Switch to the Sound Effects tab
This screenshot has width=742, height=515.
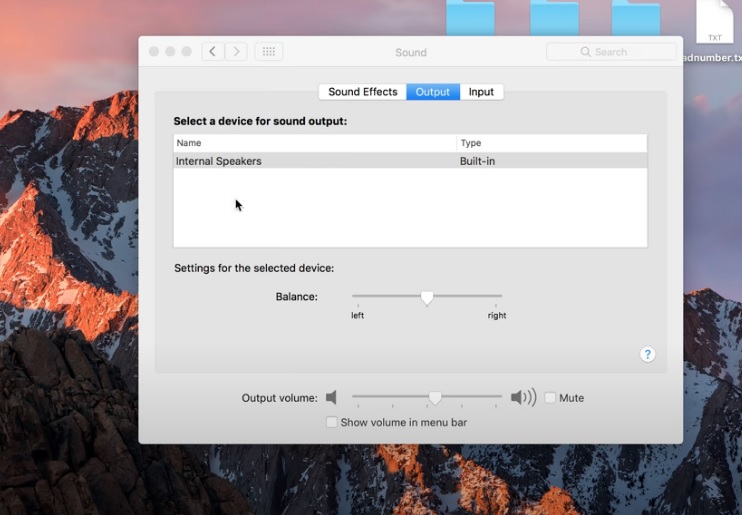tap(362, 92)
